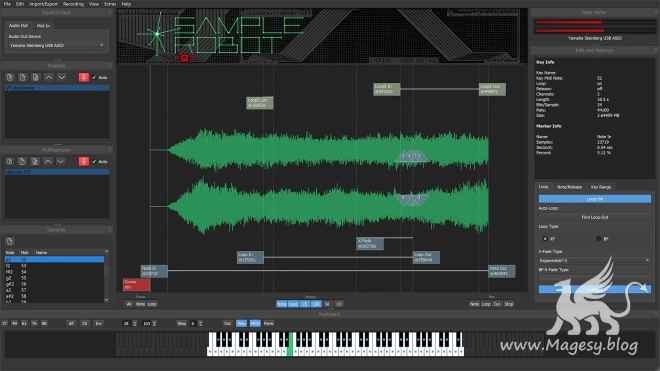660x371 pixels.
Task: Click the Loop play button at lower right
Action: point(486,304)
